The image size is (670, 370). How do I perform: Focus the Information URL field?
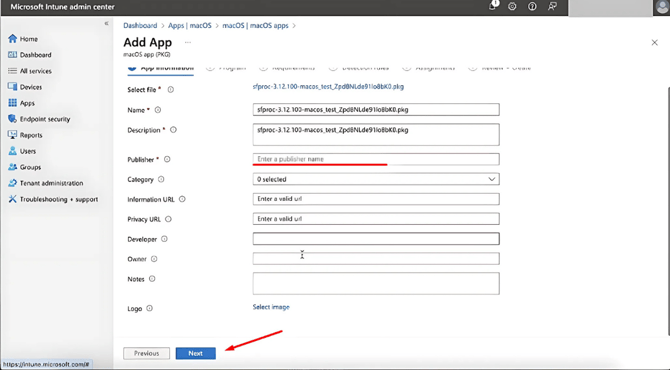click(376, 199)
